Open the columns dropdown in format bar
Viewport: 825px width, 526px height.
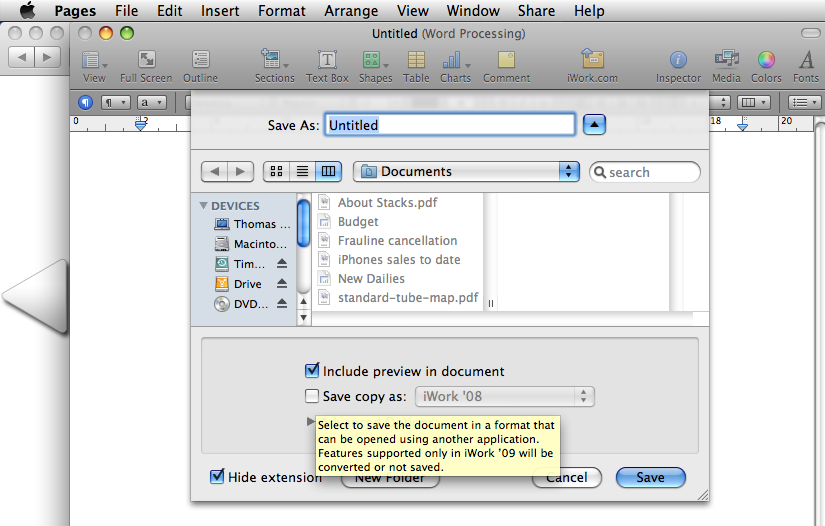[x=753, y=103]
